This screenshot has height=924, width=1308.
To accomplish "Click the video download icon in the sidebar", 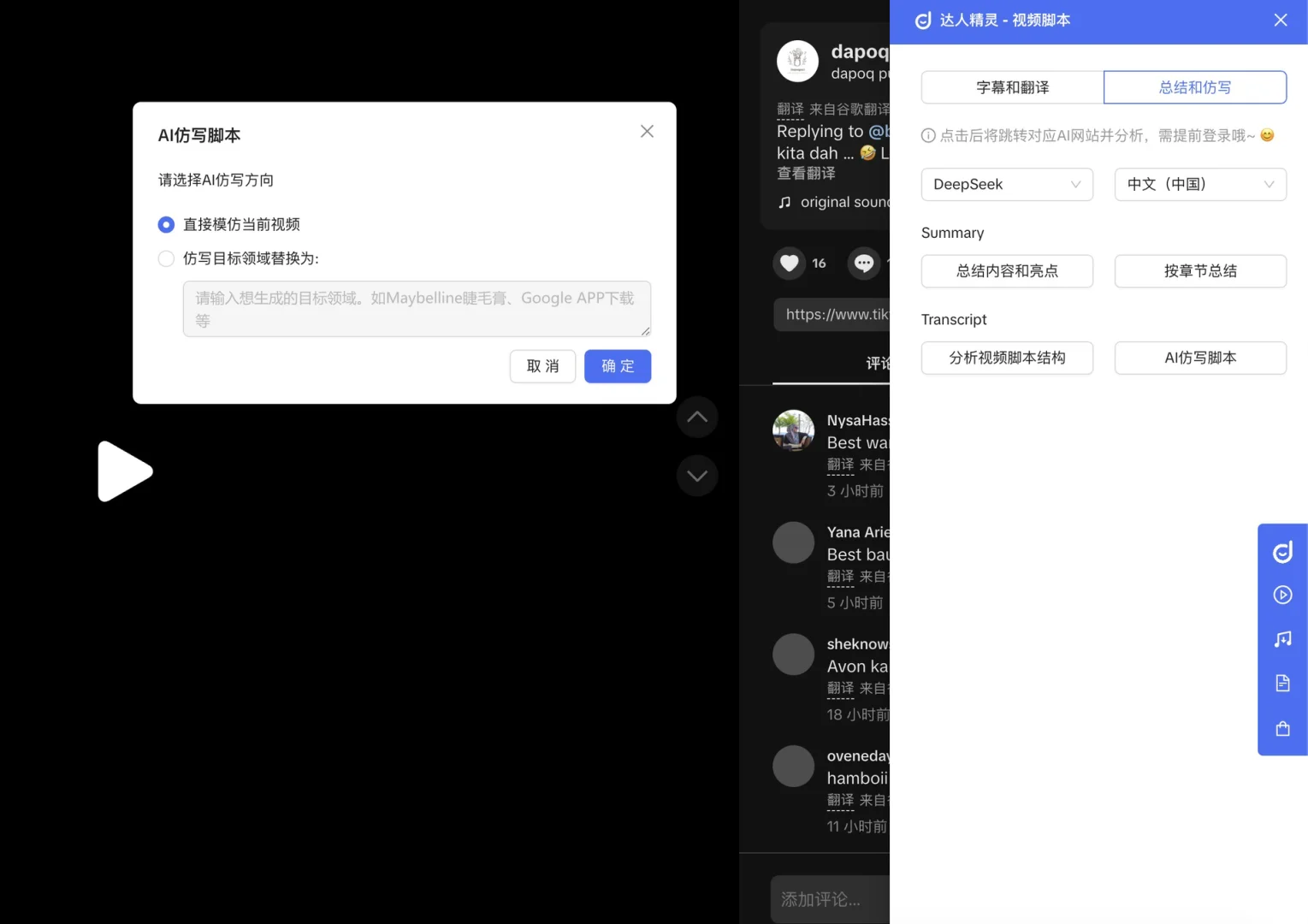I will pyautogui.click(x=1282, y=595).
